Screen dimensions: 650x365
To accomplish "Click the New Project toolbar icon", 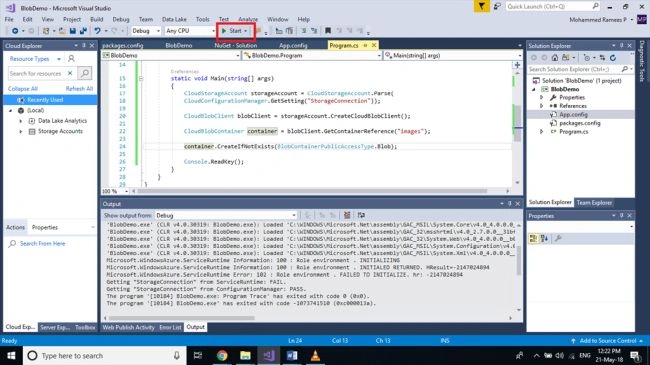I will 46,31.
